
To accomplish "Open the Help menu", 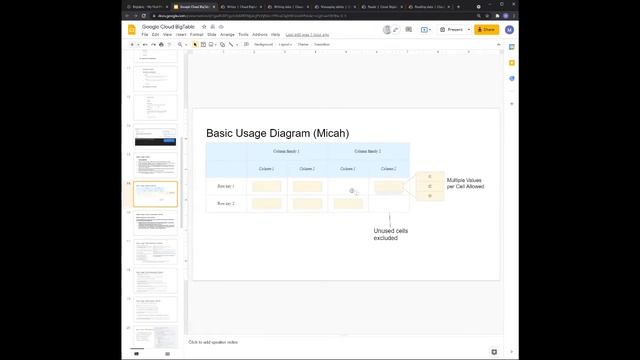I will click(276, 35).
